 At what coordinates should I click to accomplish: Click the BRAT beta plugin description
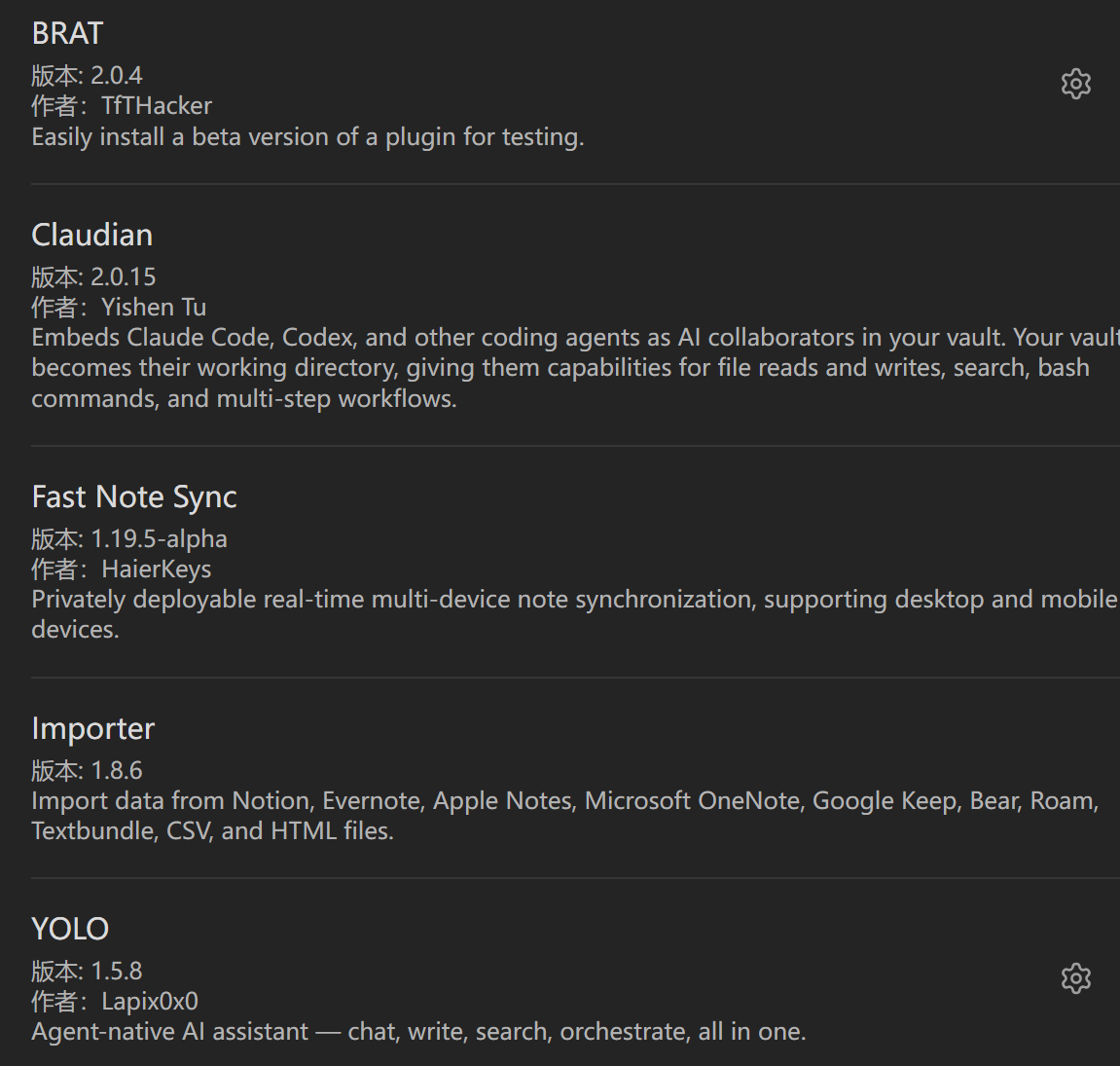point(307,137)
